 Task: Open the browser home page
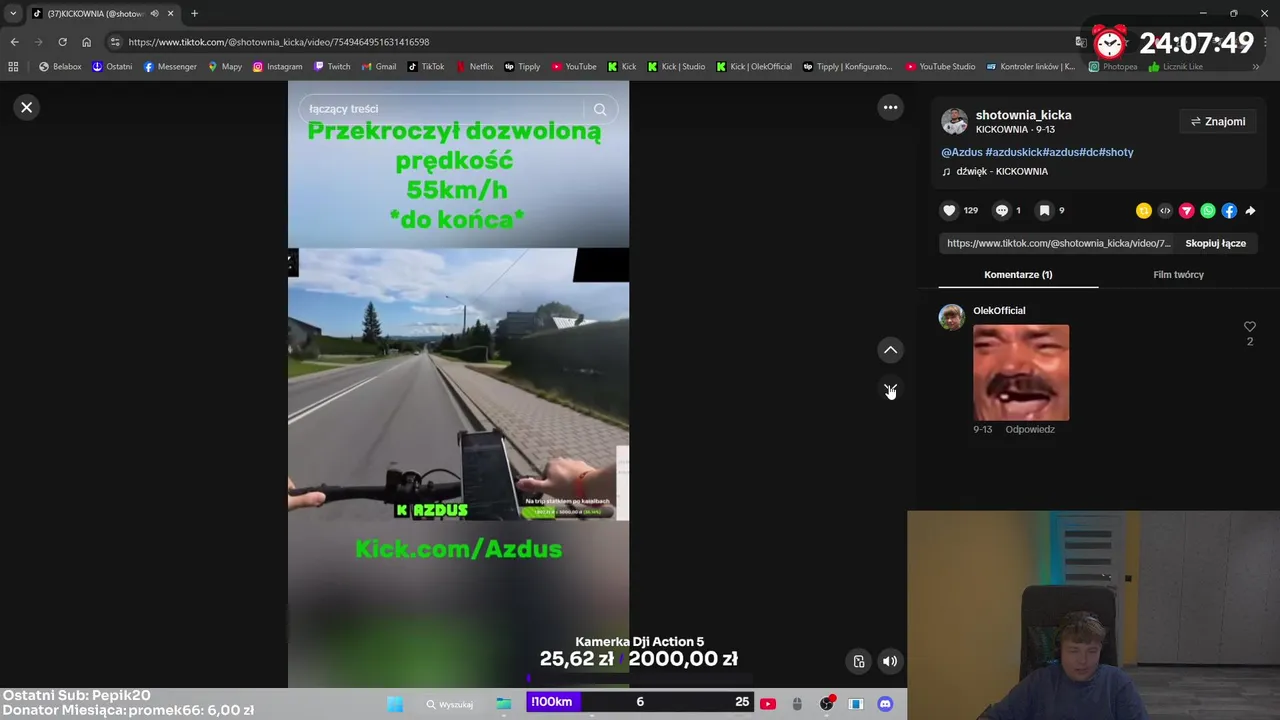click(x=86, y=42)
